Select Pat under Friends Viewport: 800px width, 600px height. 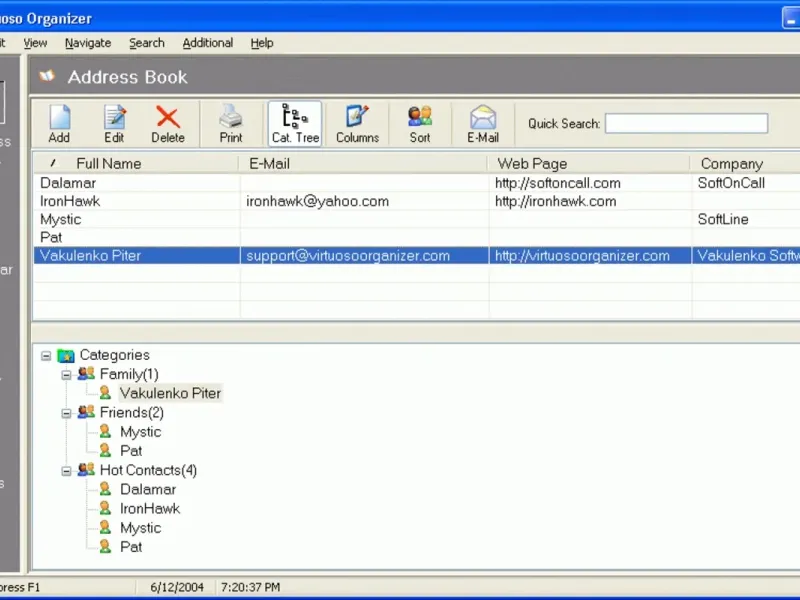pyautogui.click(x=131, y=451)
